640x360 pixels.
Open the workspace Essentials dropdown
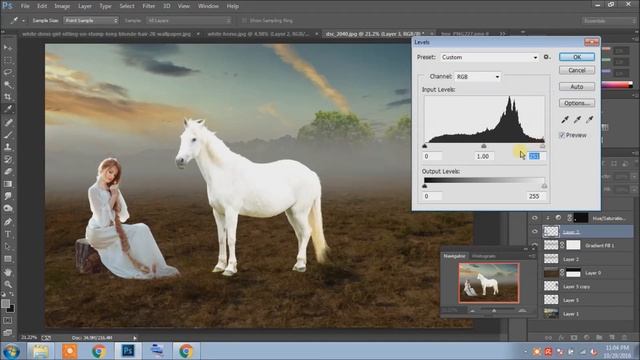pos(608,20)
